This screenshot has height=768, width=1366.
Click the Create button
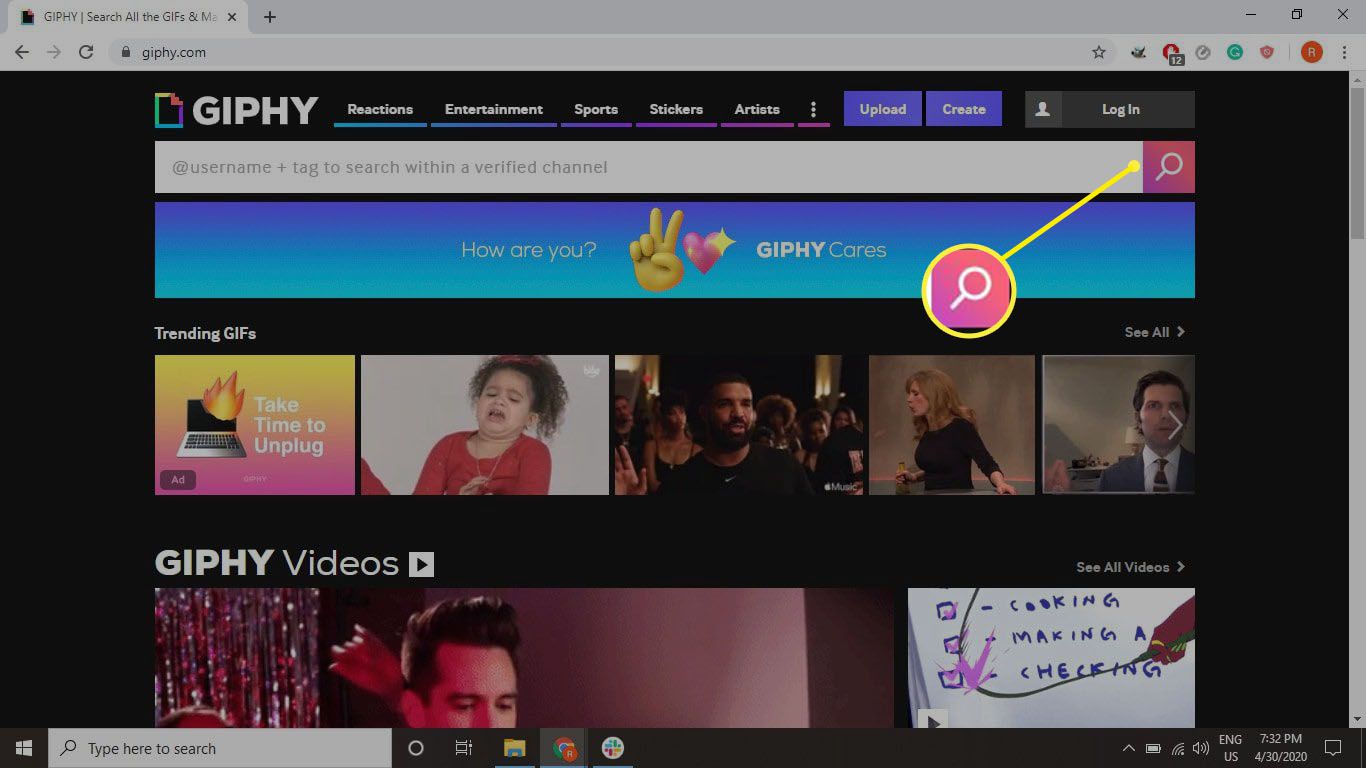click(x=964, y=109)
